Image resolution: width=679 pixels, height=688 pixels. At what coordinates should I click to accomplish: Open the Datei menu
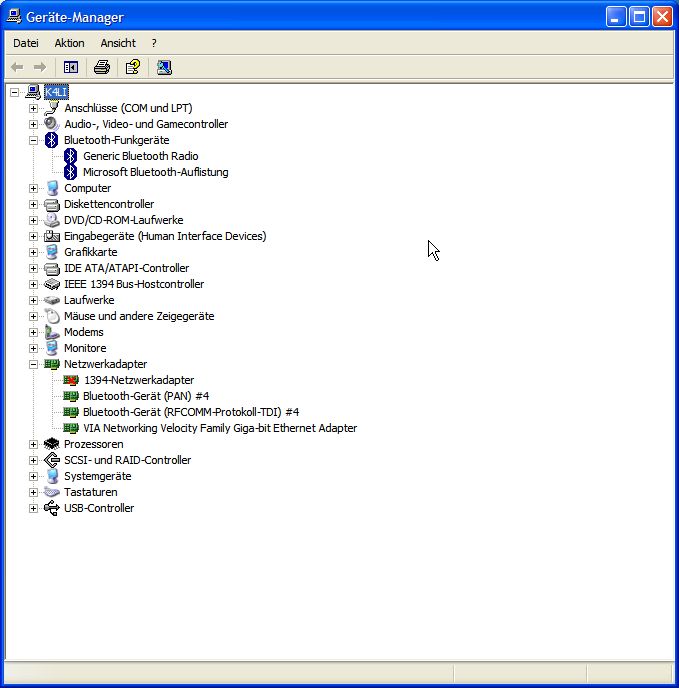pos(26,43)
